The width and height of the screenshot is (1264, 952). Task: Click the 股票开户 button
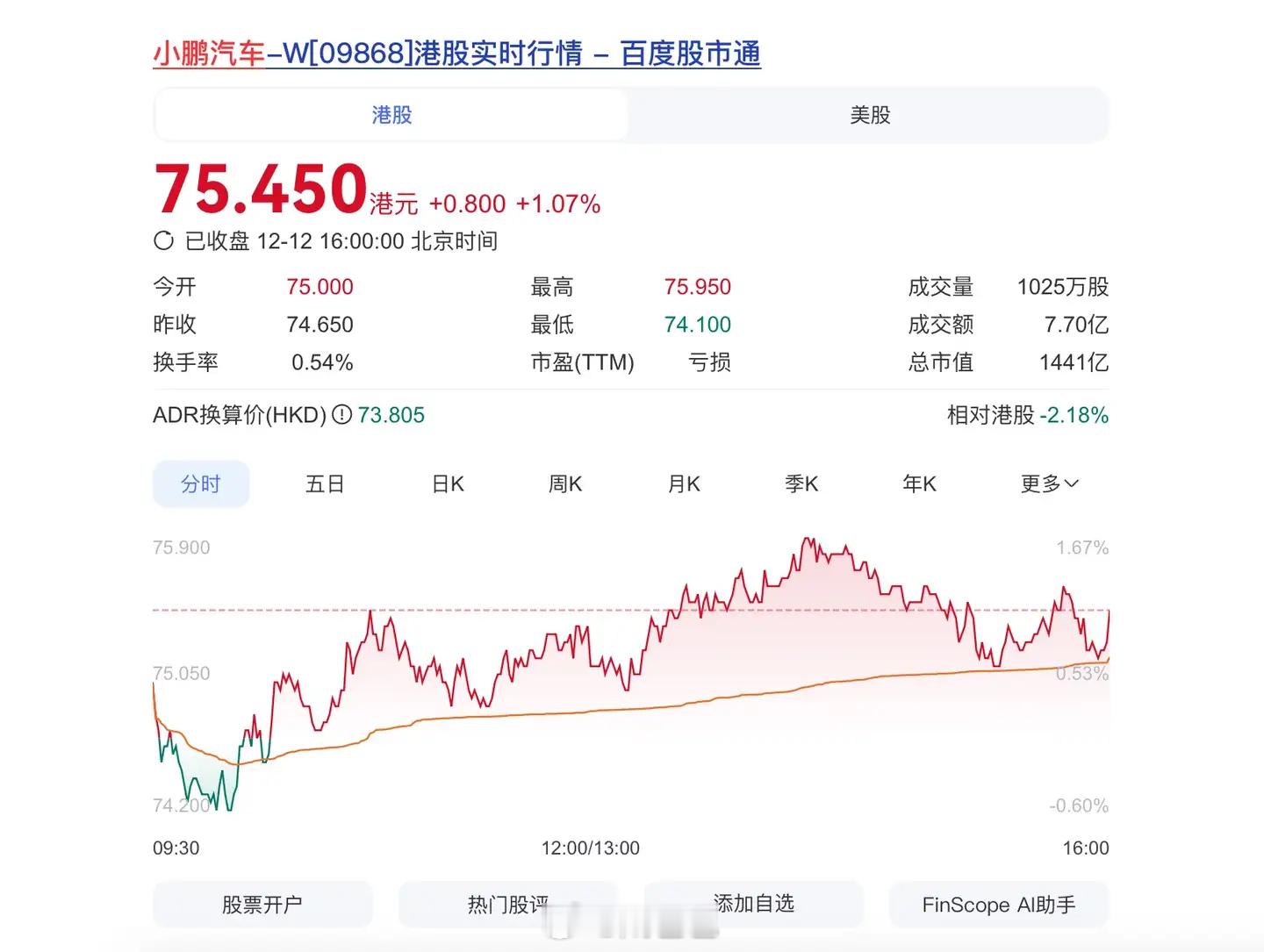pos(262,905)
